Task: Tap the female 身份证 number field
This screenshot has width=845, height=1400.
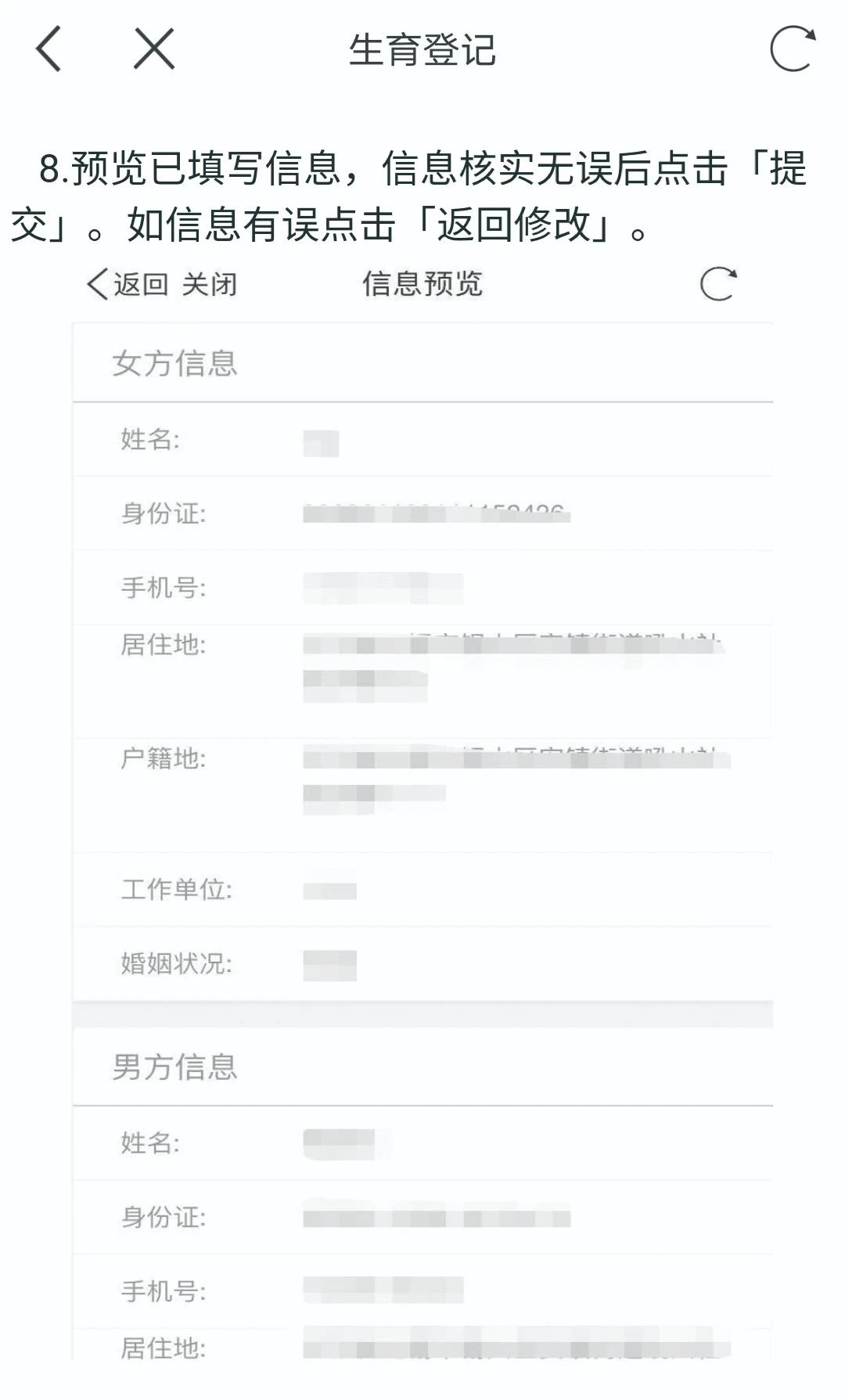Action: click(437, 514)
